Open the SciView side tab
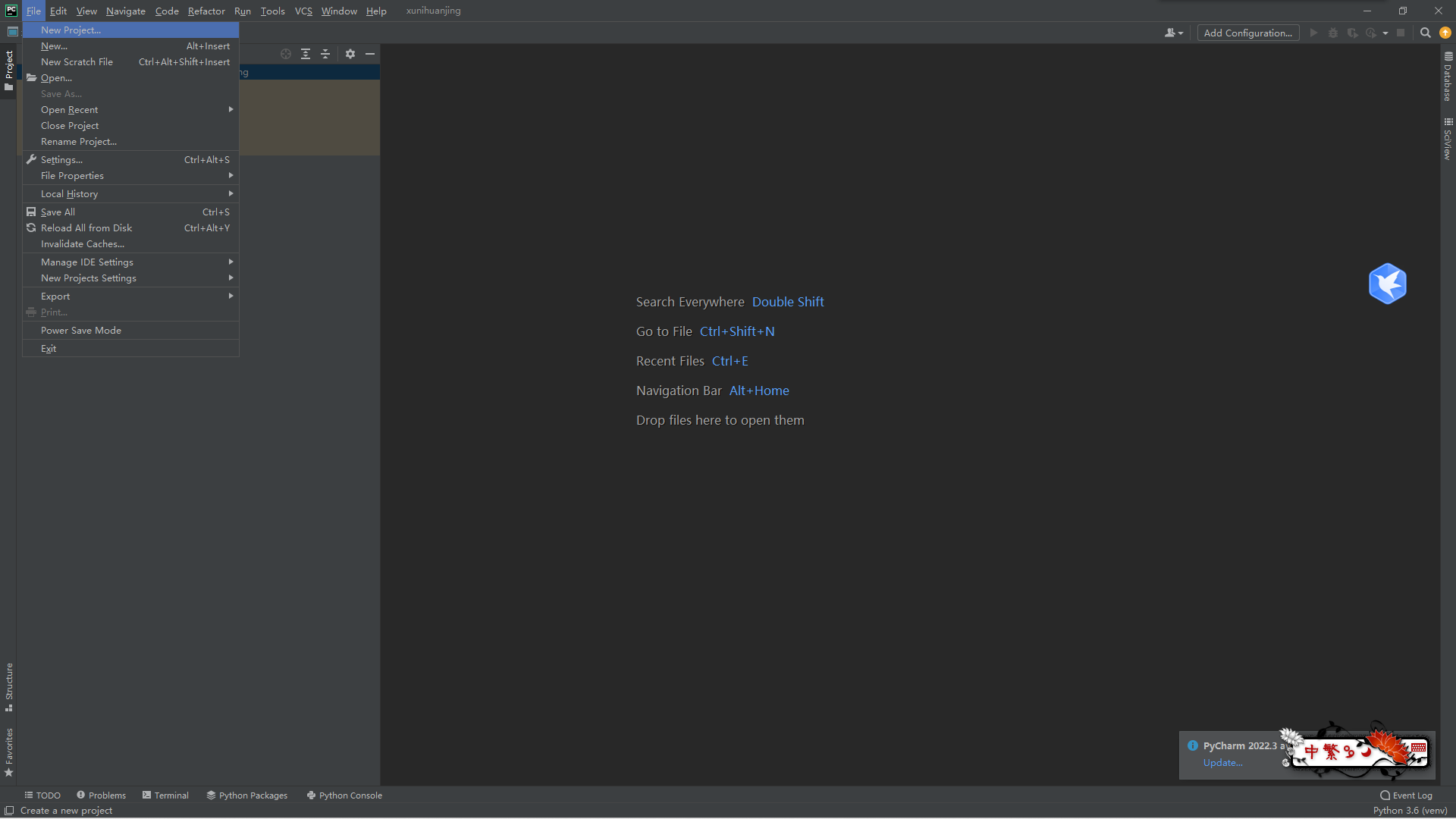 click(x=1448, y=138)
